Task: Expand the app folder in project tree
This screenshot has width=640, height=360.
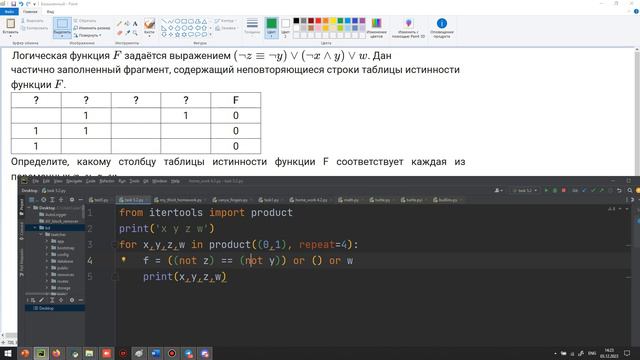Action: (47, 241)
